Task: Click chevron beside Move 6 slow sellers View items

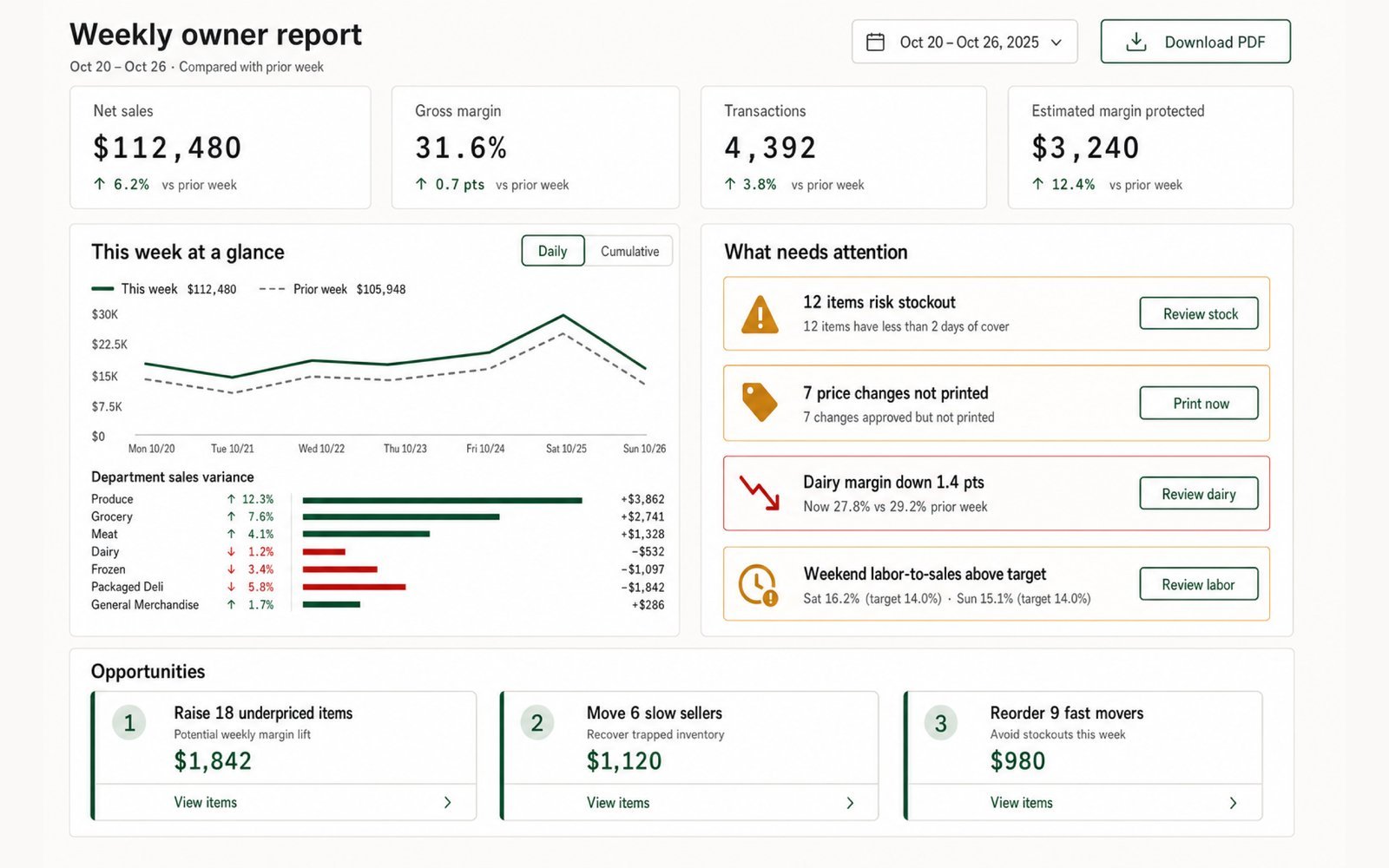Action: click(x=850, y=803)
